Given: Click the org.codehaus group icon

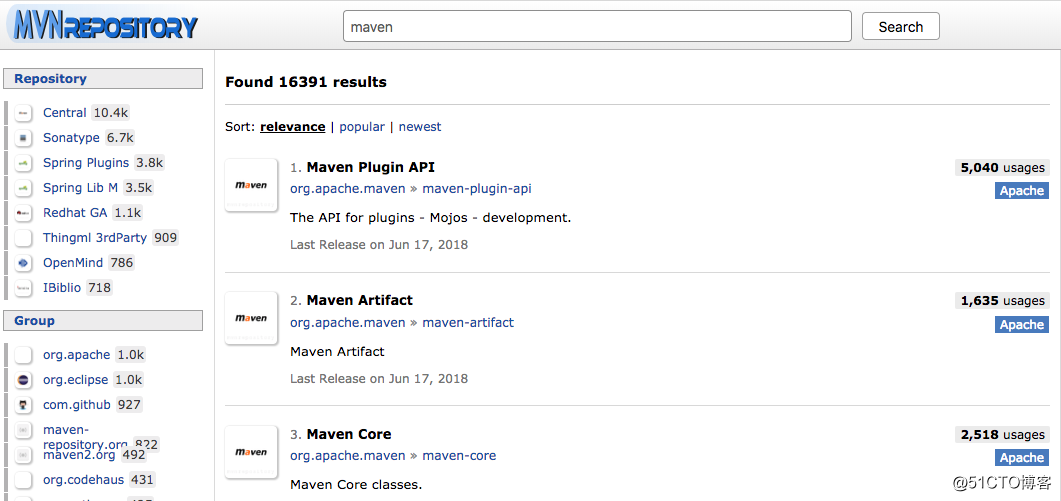Looking at the screenshot, I should [24, 480].
